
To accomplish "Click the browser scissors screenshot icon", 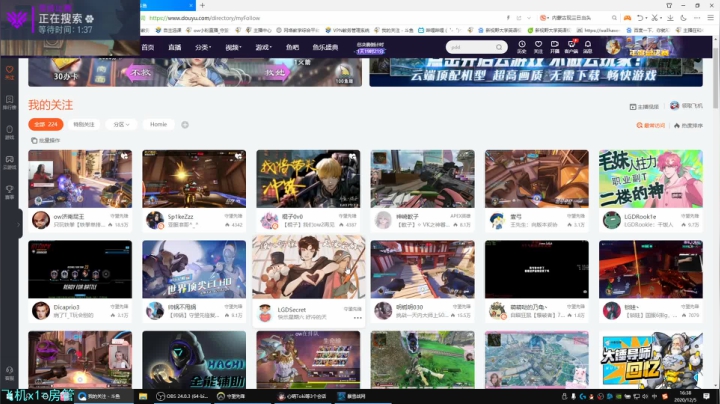I will [x=654, y=18].
